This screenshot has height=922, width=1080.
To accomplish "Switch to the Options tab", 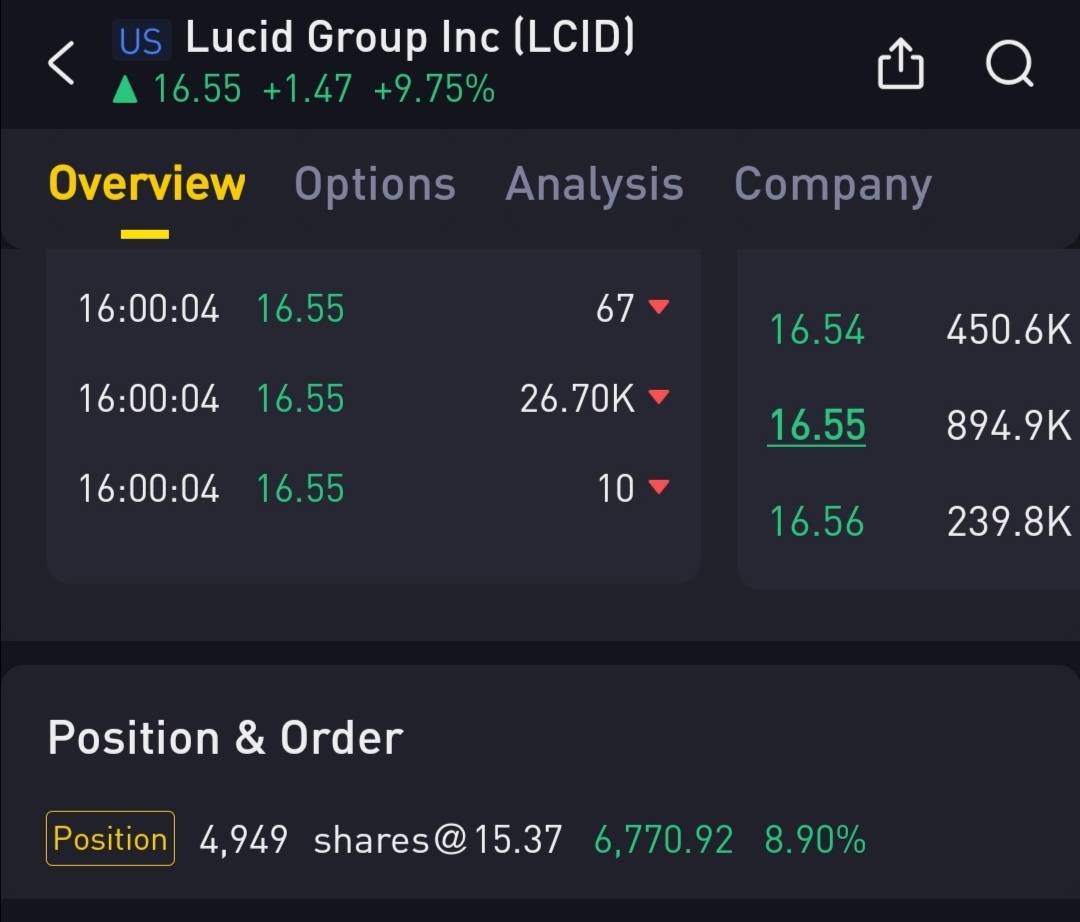I will (x=375, y=185).
